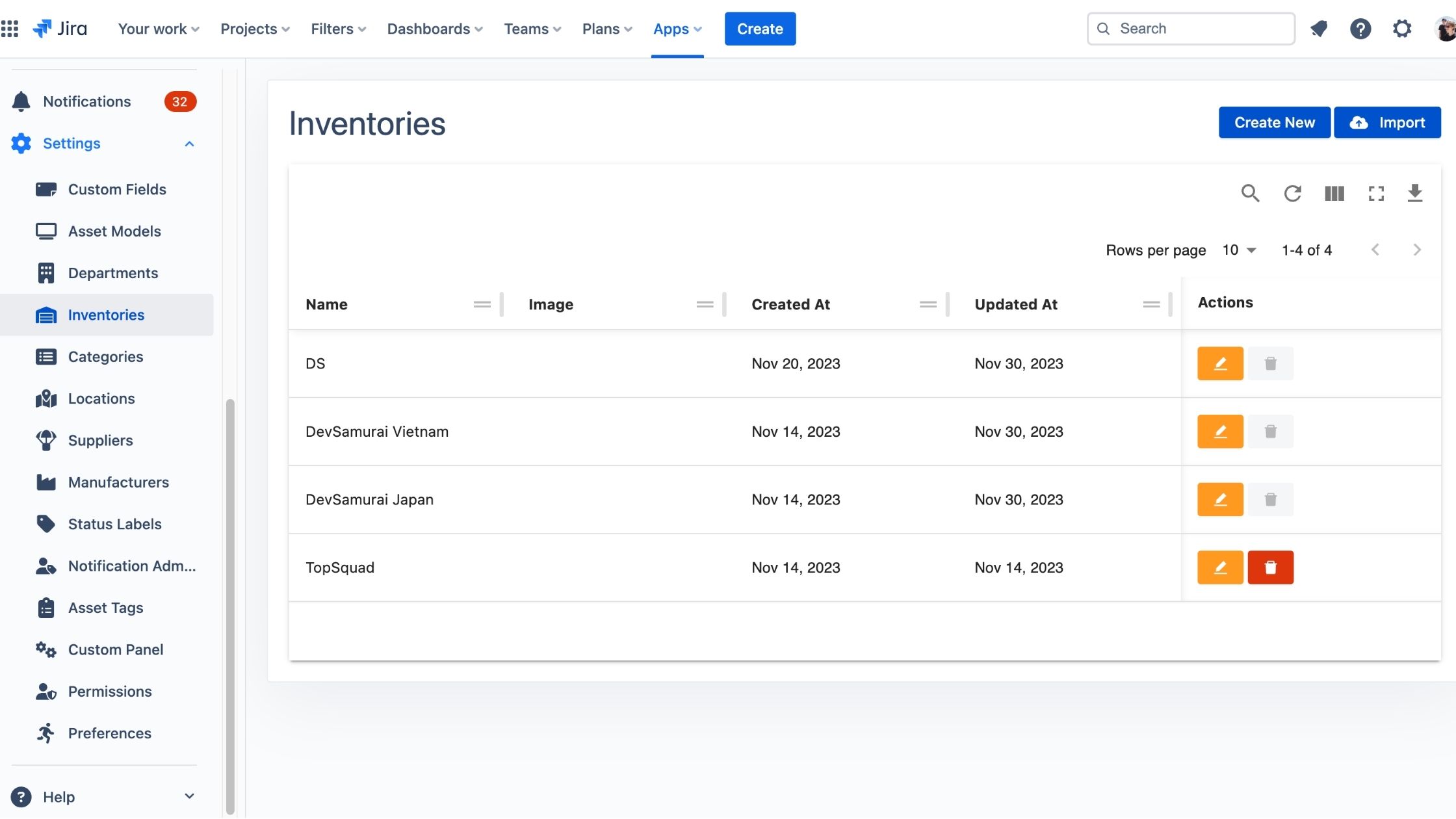Click the Jira search field

[1191, 29]
